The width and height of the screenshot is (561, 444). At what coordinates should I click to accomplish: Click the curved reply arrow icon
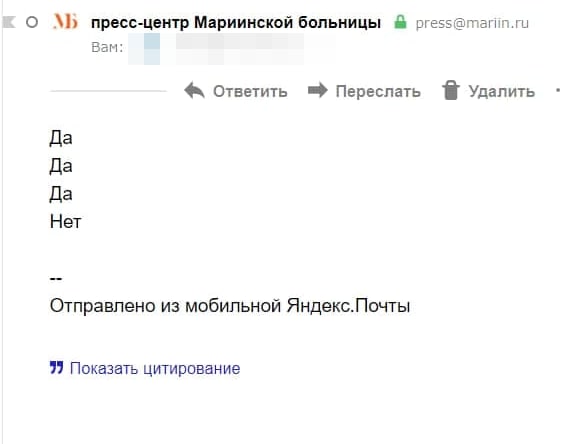coord(194,90)
